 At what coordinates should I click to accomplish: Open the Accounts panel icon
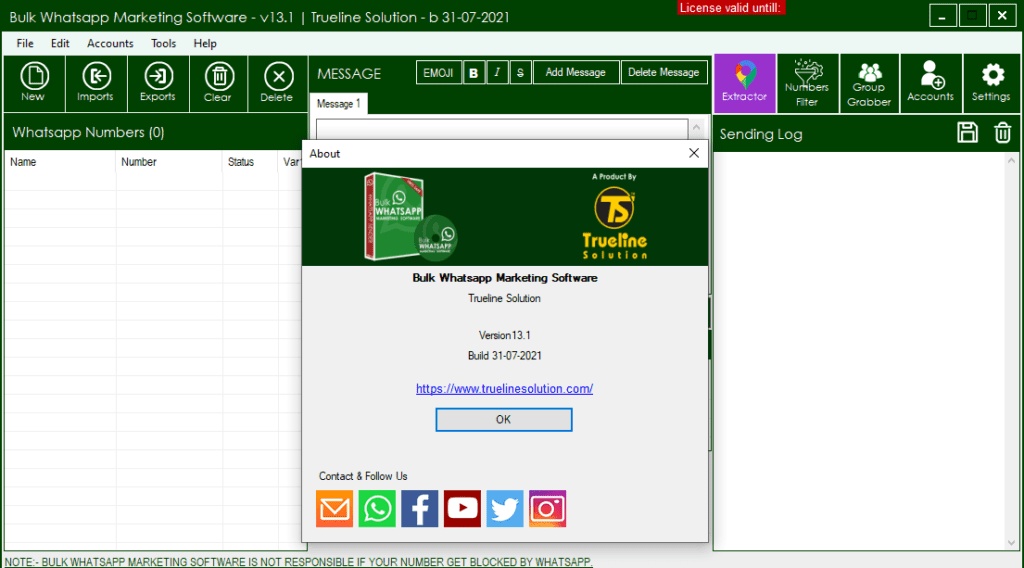tap(930, 83)
